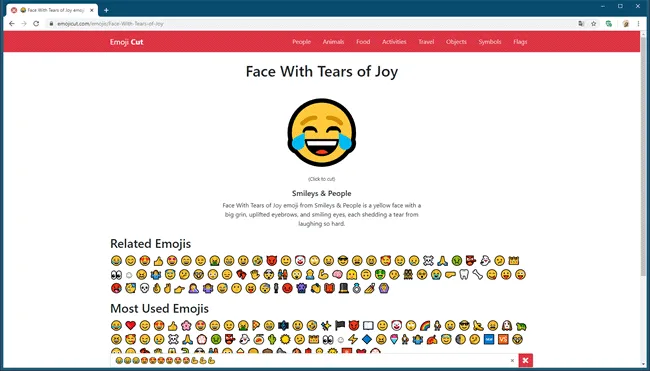Focus the emoji collection field at bottom

coord(311,361)
